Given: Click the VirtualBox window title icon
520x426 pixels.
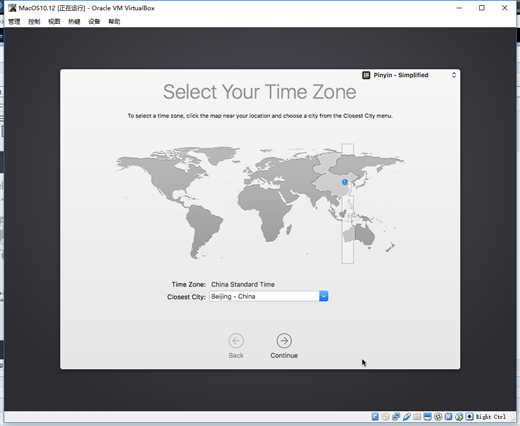Looking at the screenshot, I should click(12, 8).
